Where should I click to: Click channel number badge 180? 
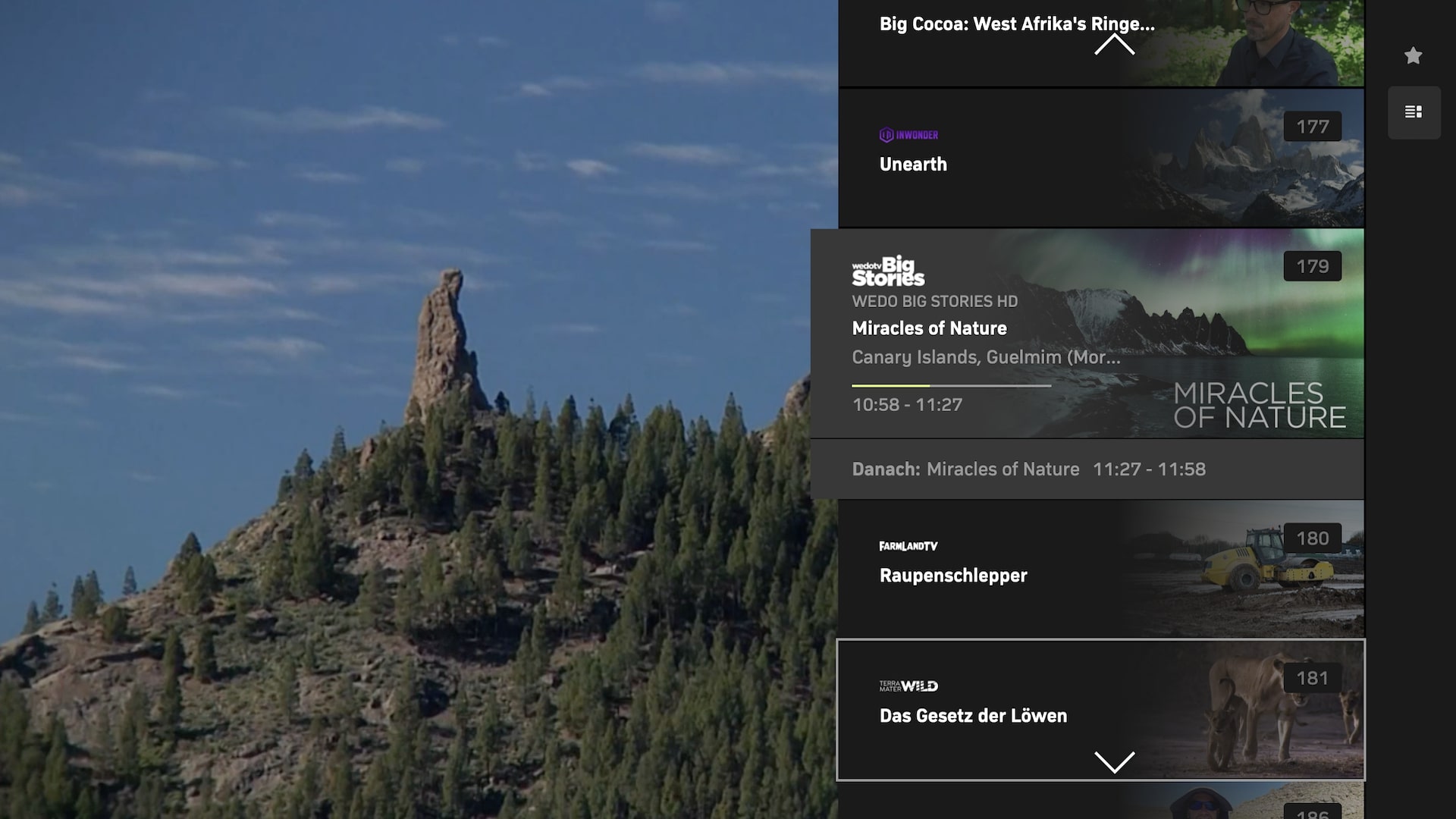[x=1312, y=538]
